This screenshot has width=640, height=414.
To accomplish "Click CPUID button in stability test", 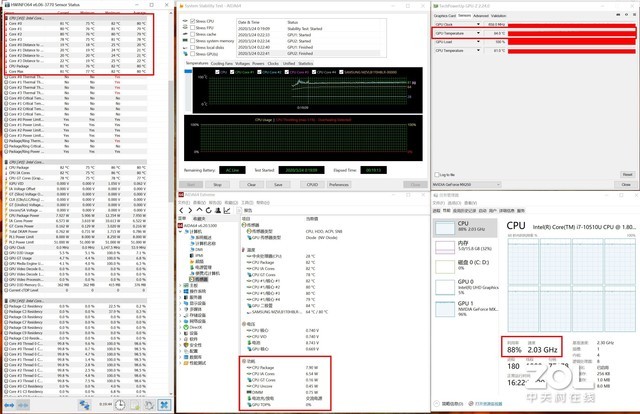I will tap(312, 185).
